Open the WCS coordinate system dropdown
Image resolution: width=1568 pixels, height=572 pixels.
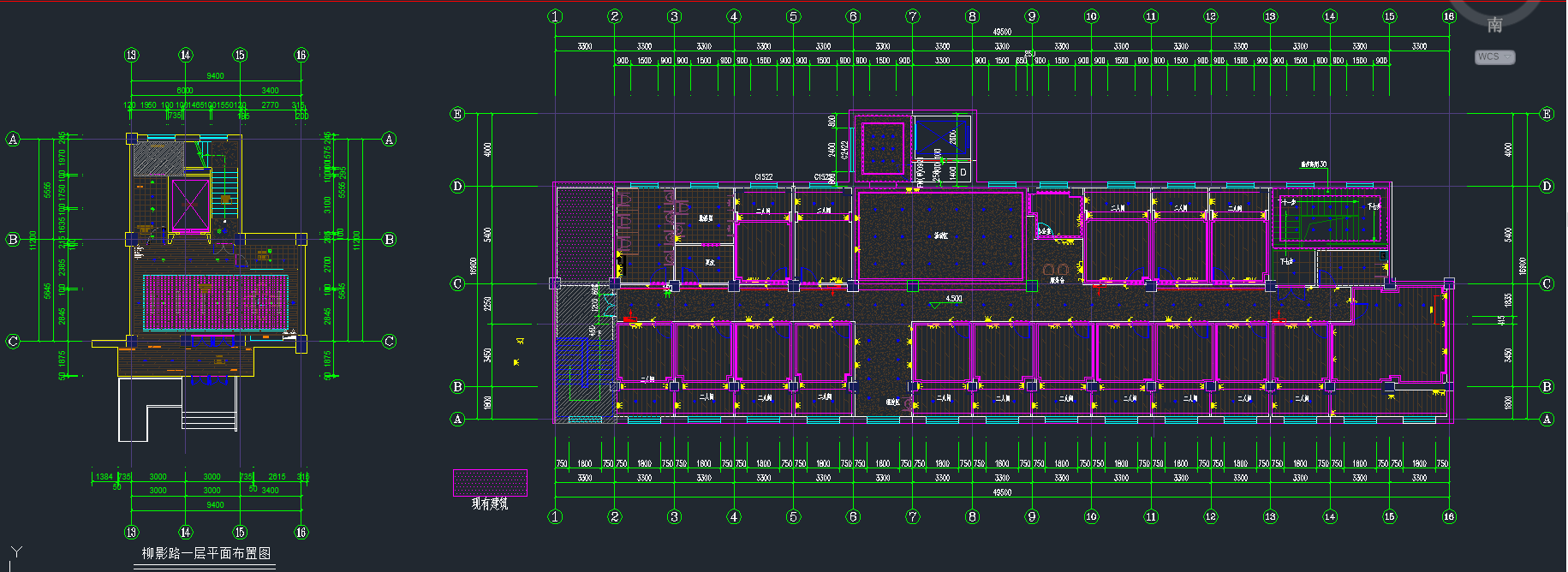click(1494, 57)
